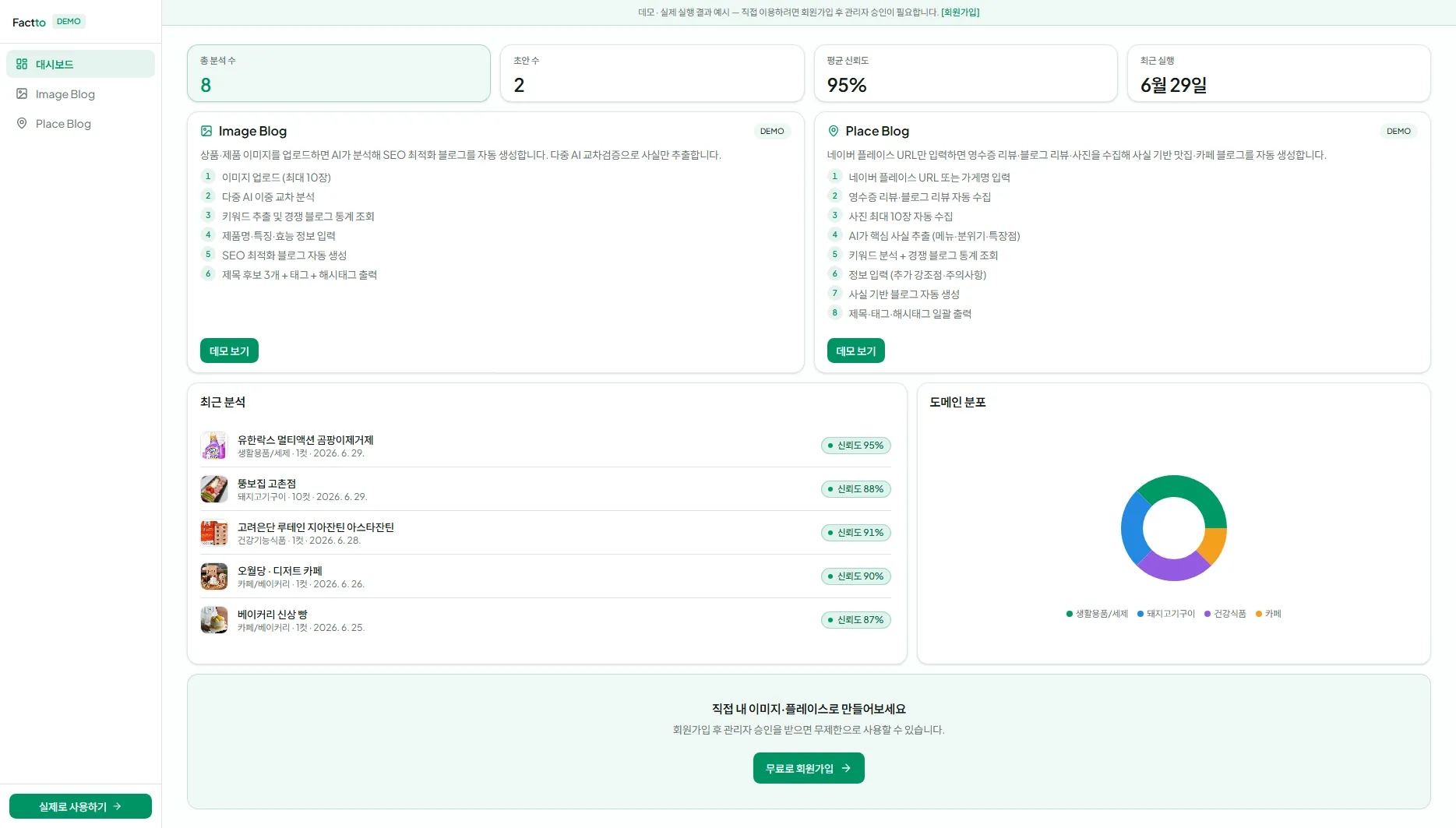Screen dimensions: 1456x828
Task: Click the 최근 분석 section heading
Action: [x=223, y=402]
